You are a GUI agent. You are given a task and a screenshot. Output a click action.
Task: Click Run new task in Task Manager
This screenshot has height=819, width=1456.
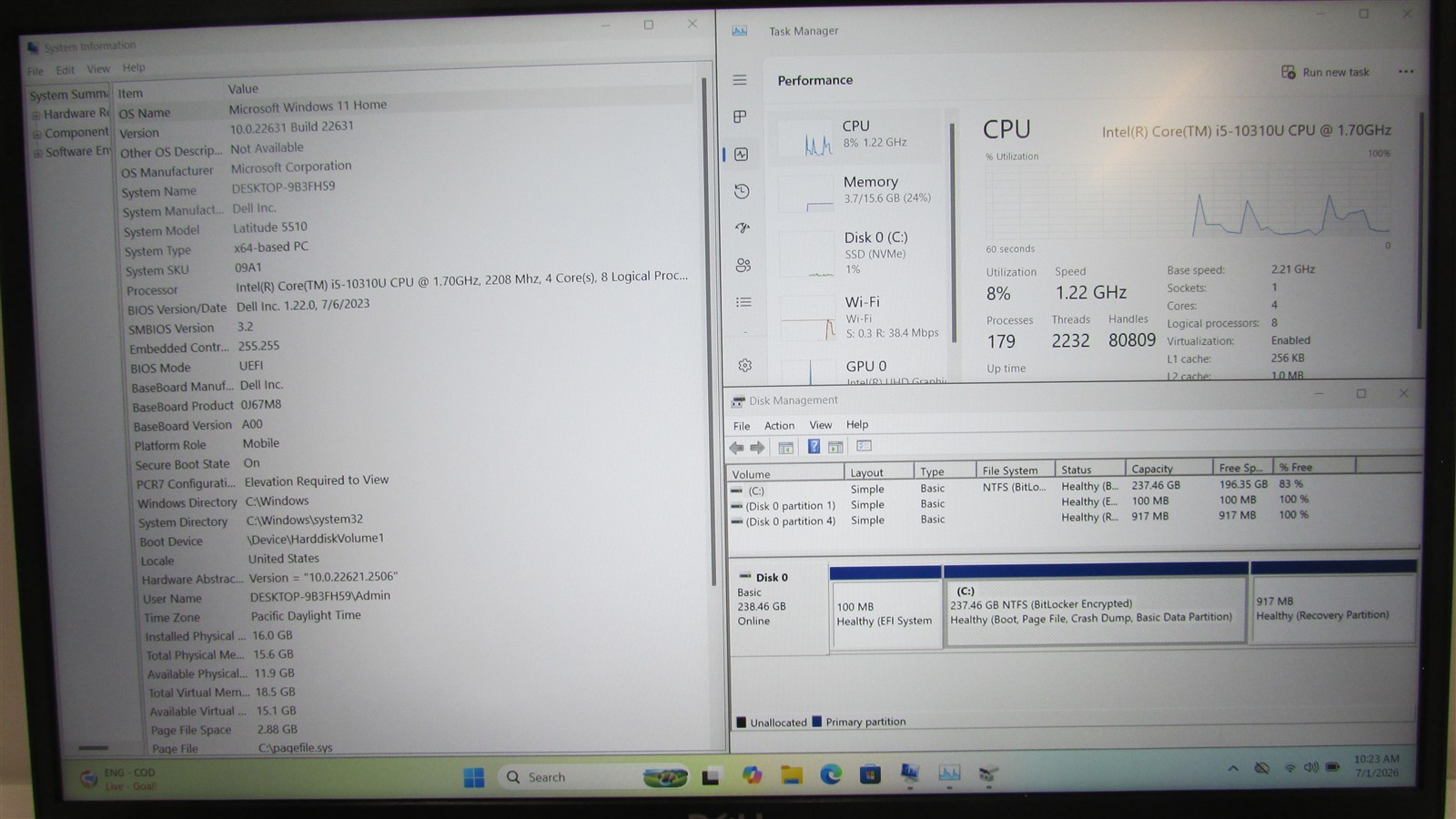pos(1325,72)
